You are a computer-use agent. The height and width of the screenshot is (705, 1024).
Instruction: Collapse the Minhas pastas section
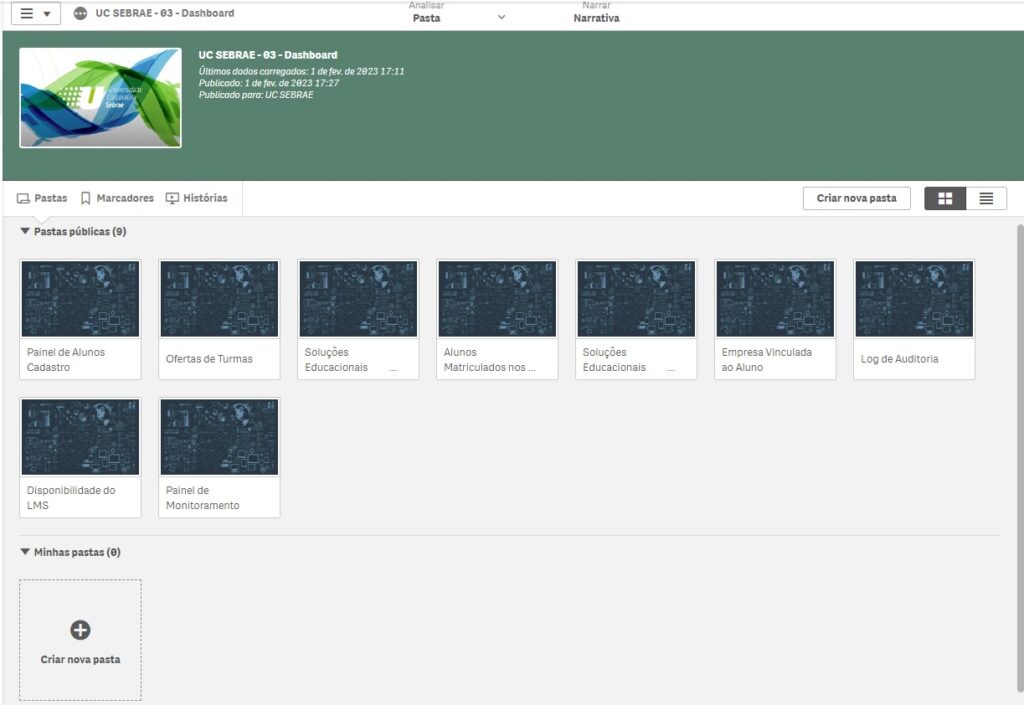25,552
